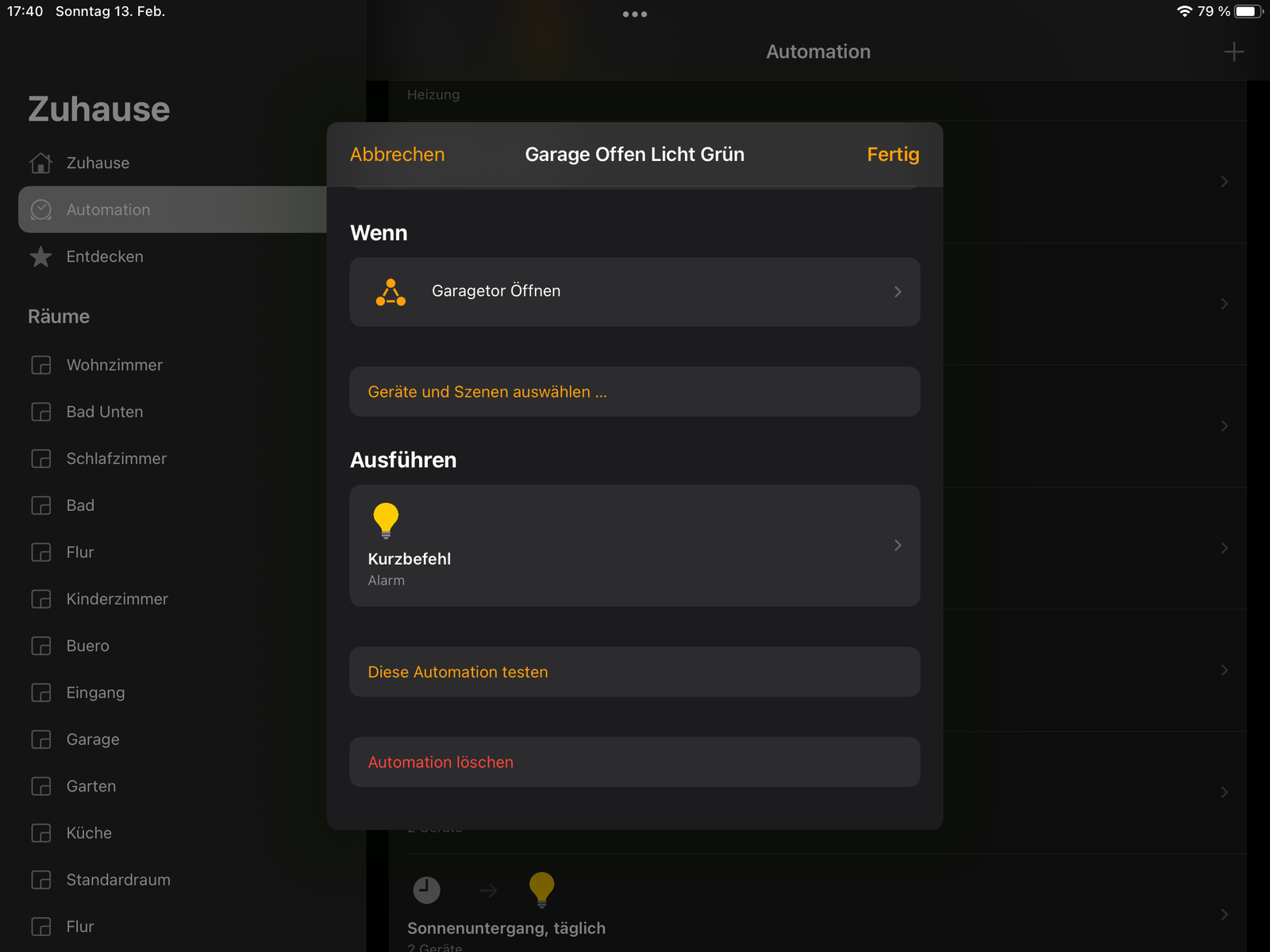Click the house icon beside Zuhause
This screenshot has height=952, width=1270.
coord(41,163)
